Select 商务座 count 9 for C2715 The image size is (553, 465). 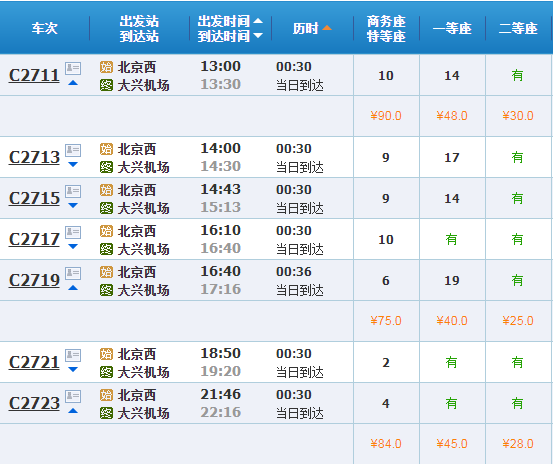386,198
